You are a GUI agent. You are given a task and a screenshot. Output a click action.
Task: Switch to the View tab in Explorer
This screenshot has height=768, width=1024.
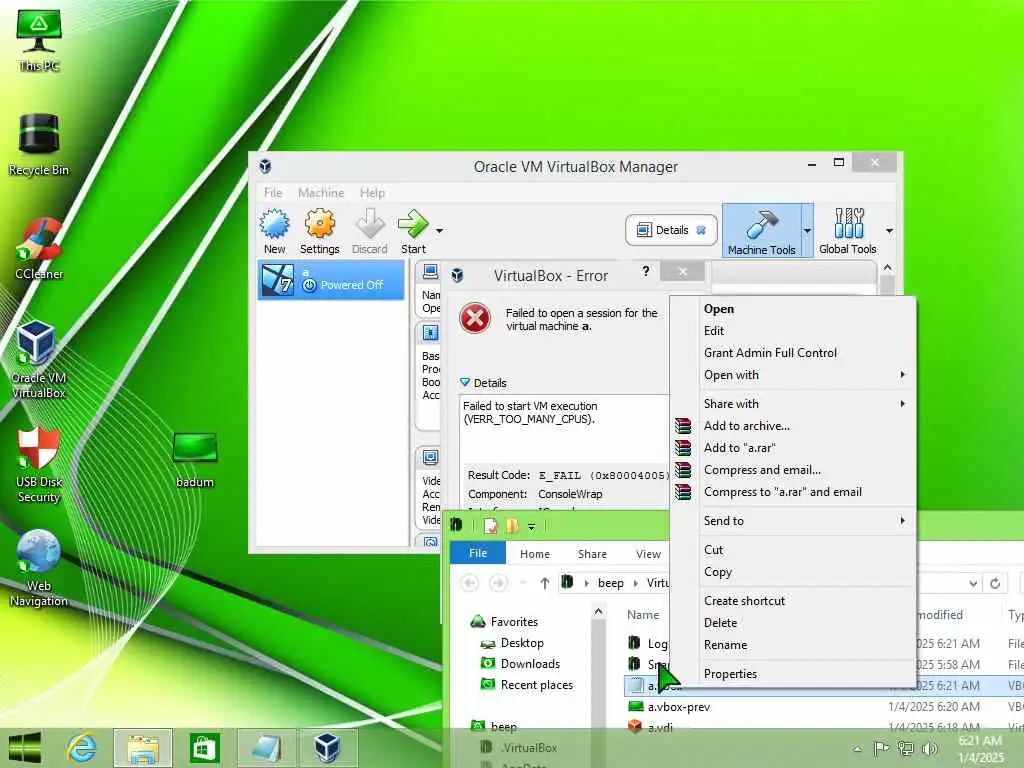[648, 554]
